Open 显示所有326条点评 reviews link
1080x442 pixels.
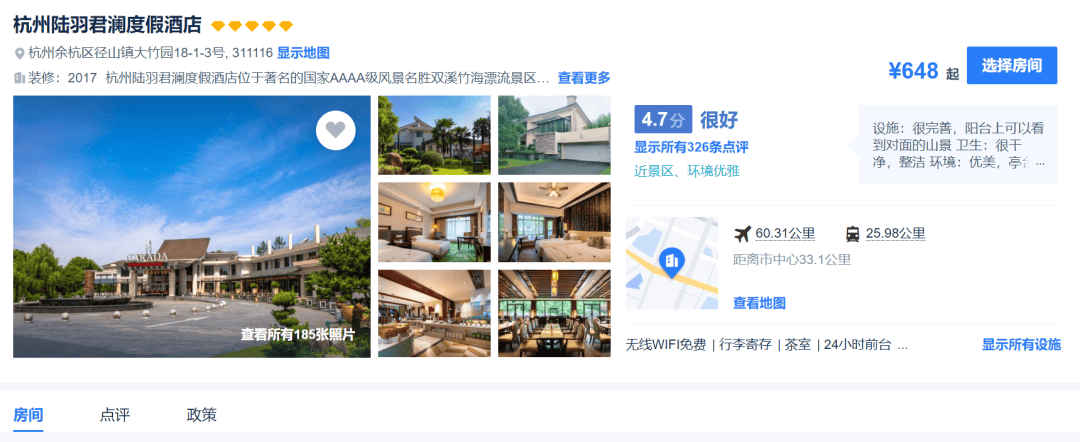(691, 147)
